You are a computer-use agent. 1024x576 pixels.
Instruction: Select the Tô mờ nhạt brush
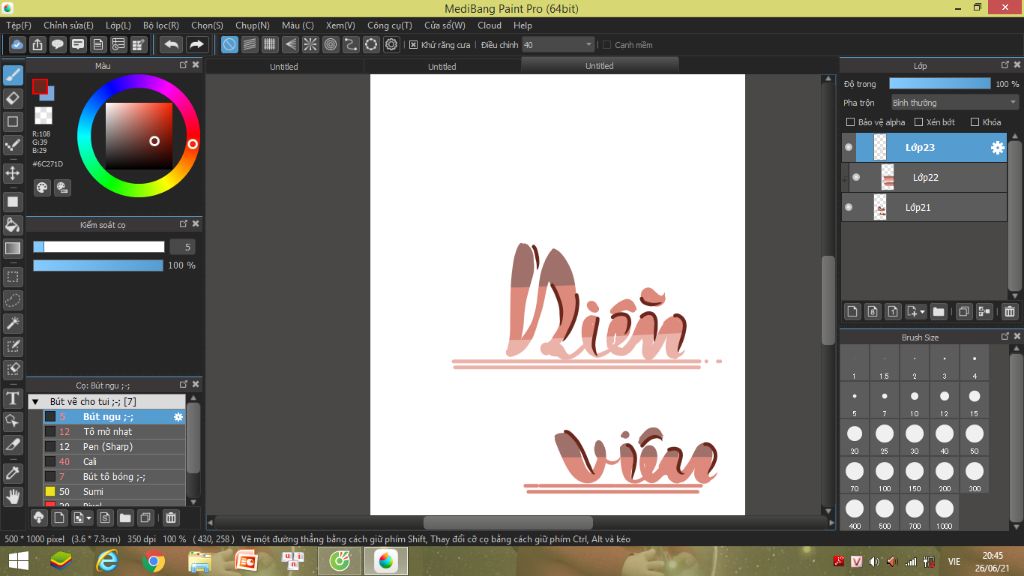coord(115,432)
